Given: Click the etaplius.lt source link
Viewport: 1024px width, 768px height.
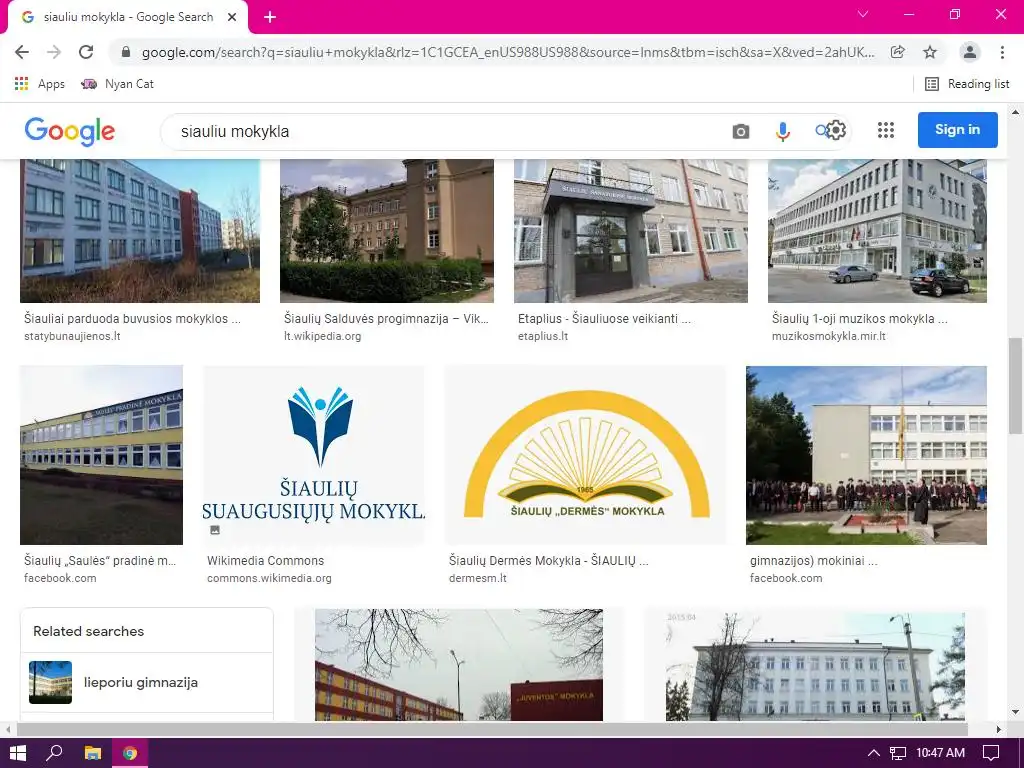Looking at the screenshot, I should click(x=543, y=336).
